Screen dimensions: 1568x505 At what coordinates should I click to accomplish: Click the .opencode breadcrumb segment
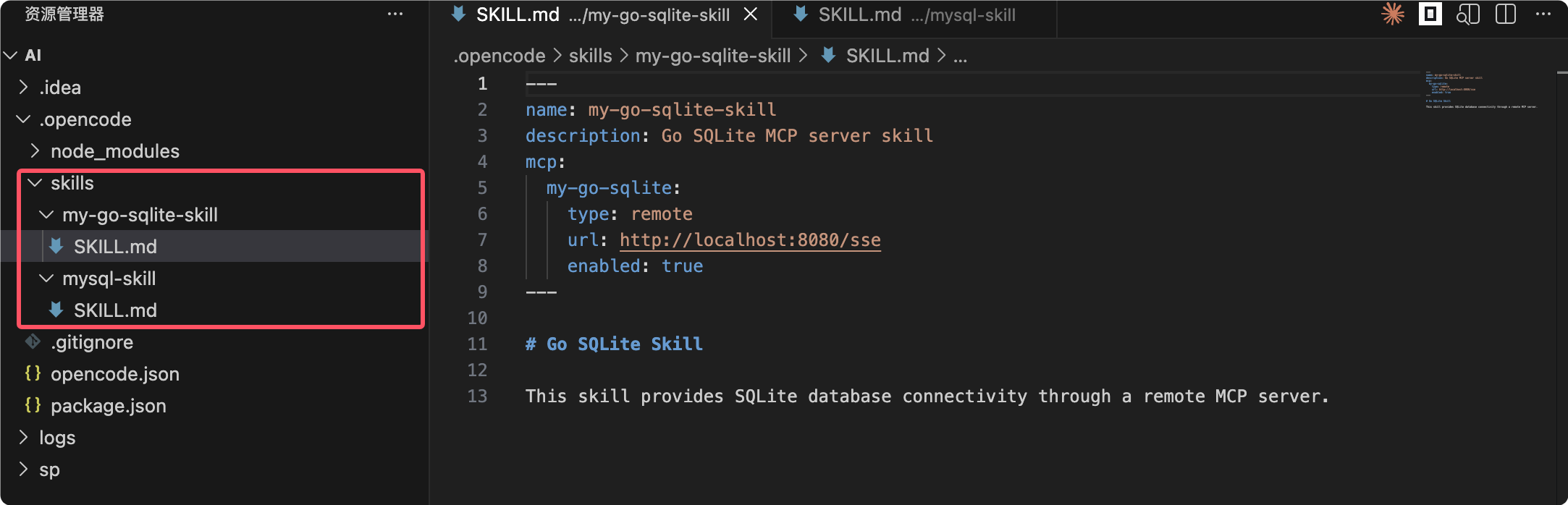coord(500,56)
